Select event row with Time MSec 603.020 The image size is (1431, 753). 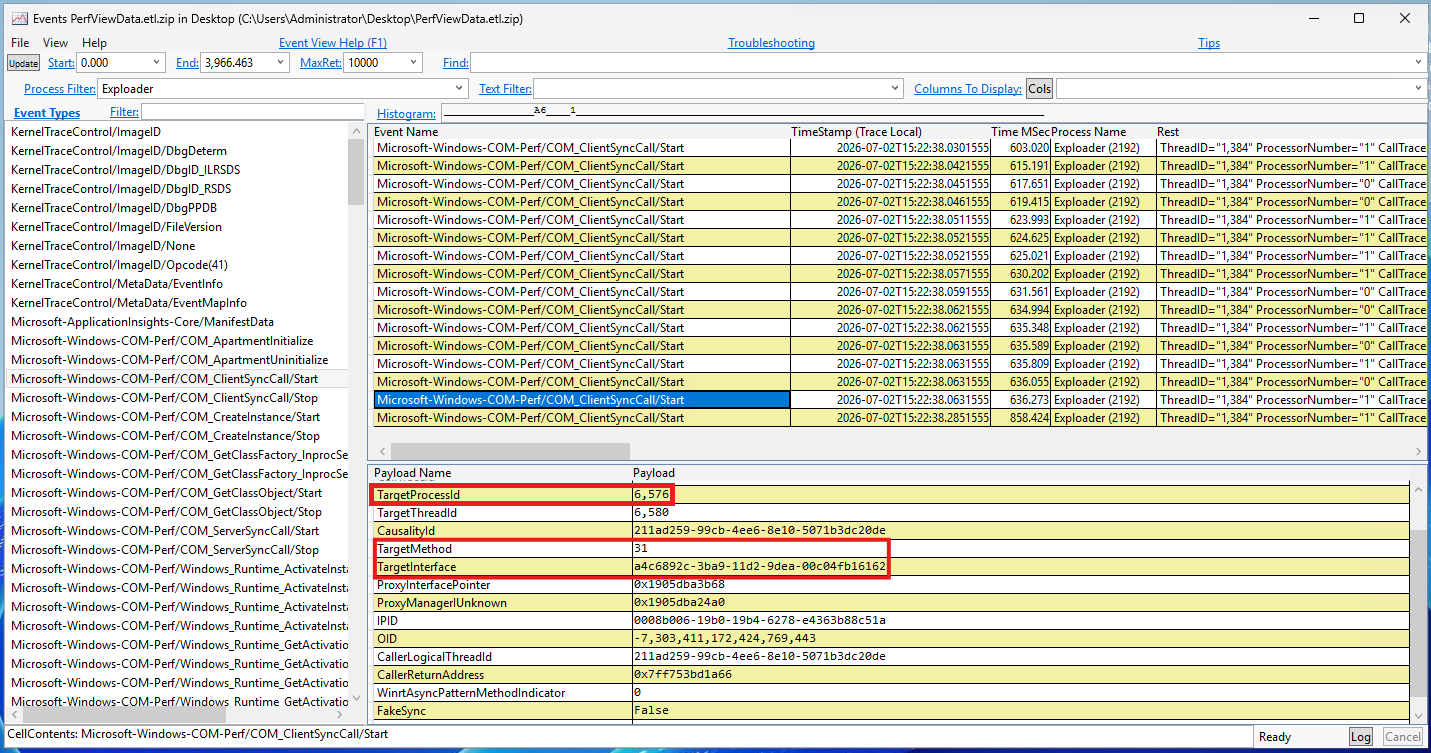click(x=899, y=148)
